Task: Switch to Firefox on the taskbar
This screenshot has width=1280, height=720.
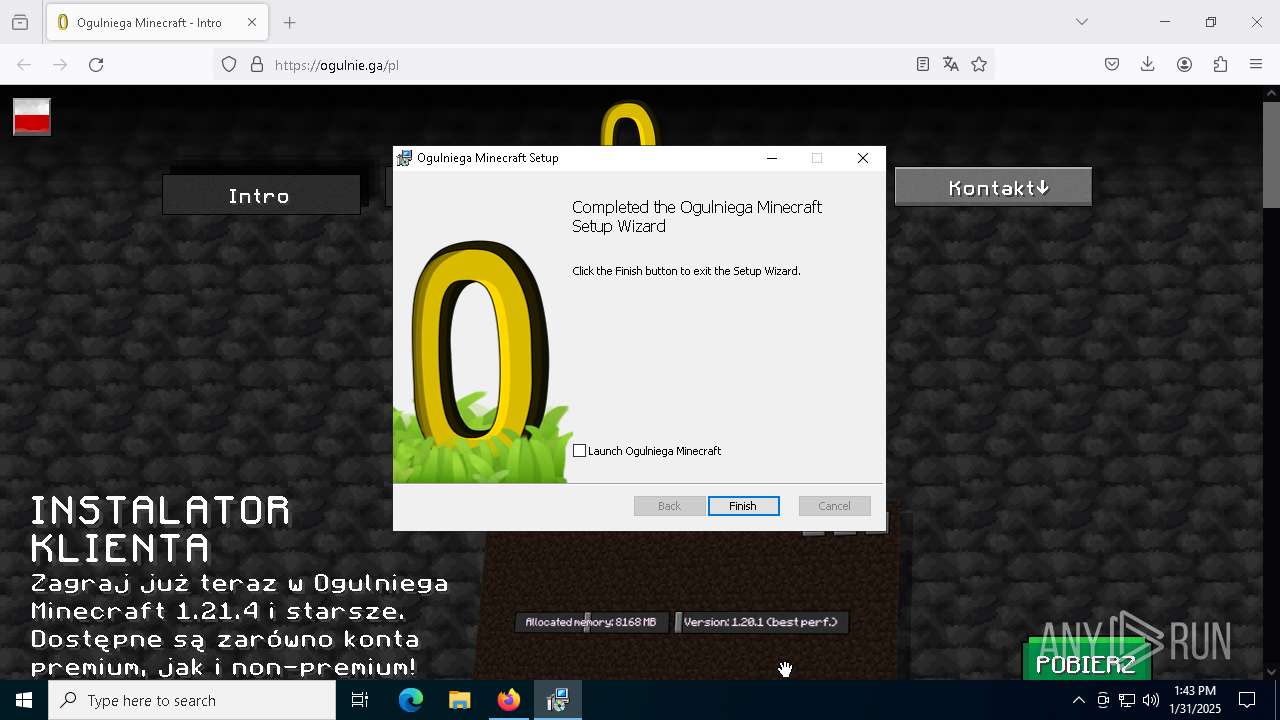Action: 509,700
